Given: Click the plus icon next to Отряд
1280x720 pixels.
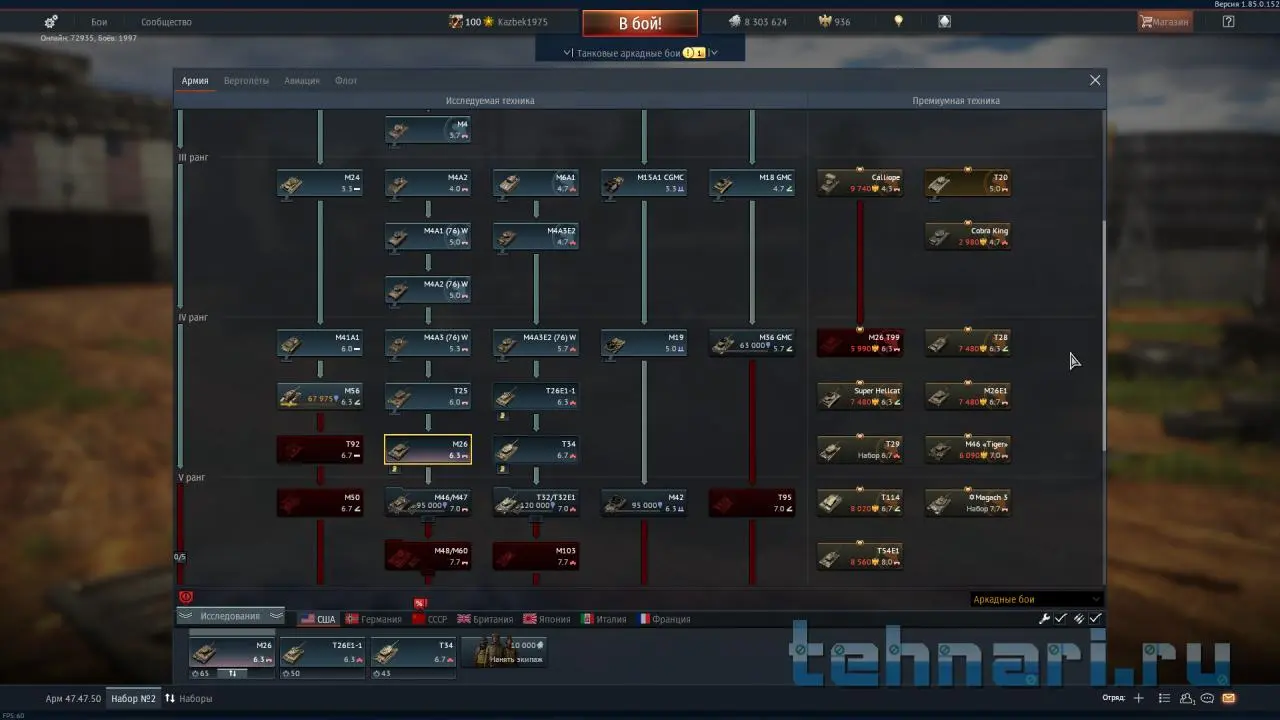Looking at the screenshot, I should tap(1138, 698).
